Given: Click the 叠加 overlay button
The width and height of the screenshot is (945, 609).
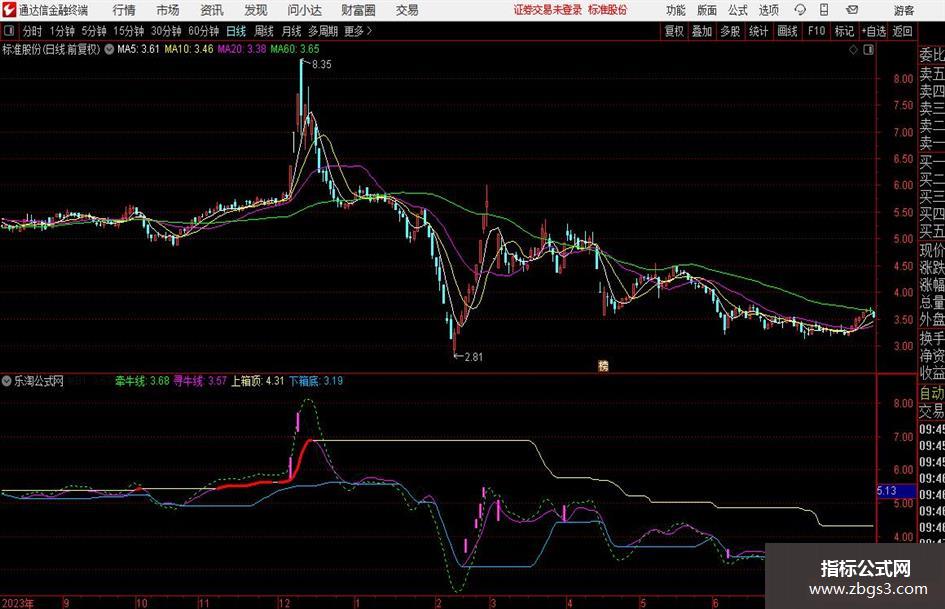Looking at the screenshot, I should [702, 31].
